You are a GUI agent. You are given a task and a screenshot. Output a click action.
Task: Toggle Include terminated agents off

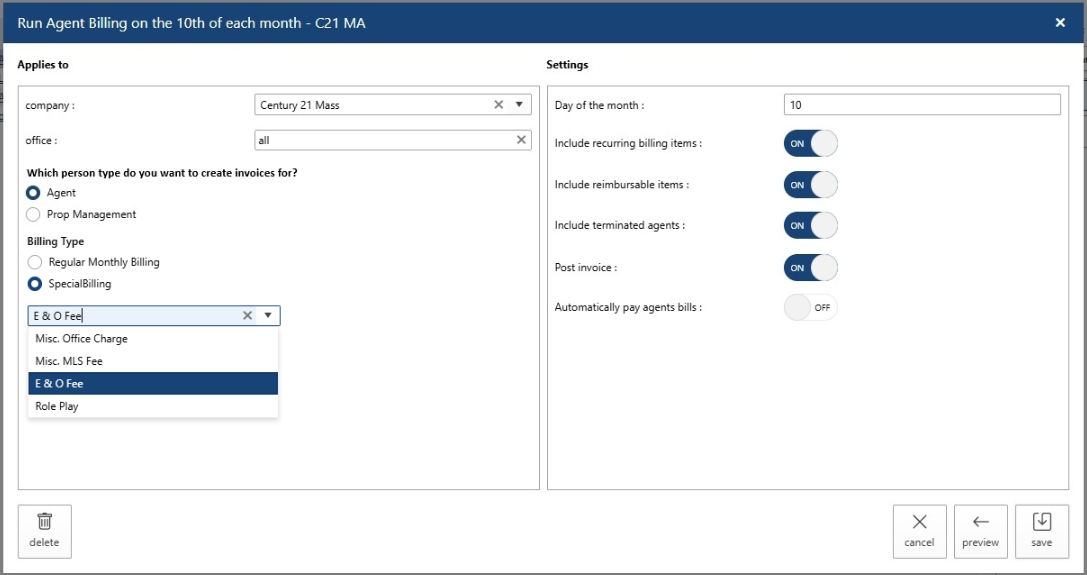[x=810, y=226]
